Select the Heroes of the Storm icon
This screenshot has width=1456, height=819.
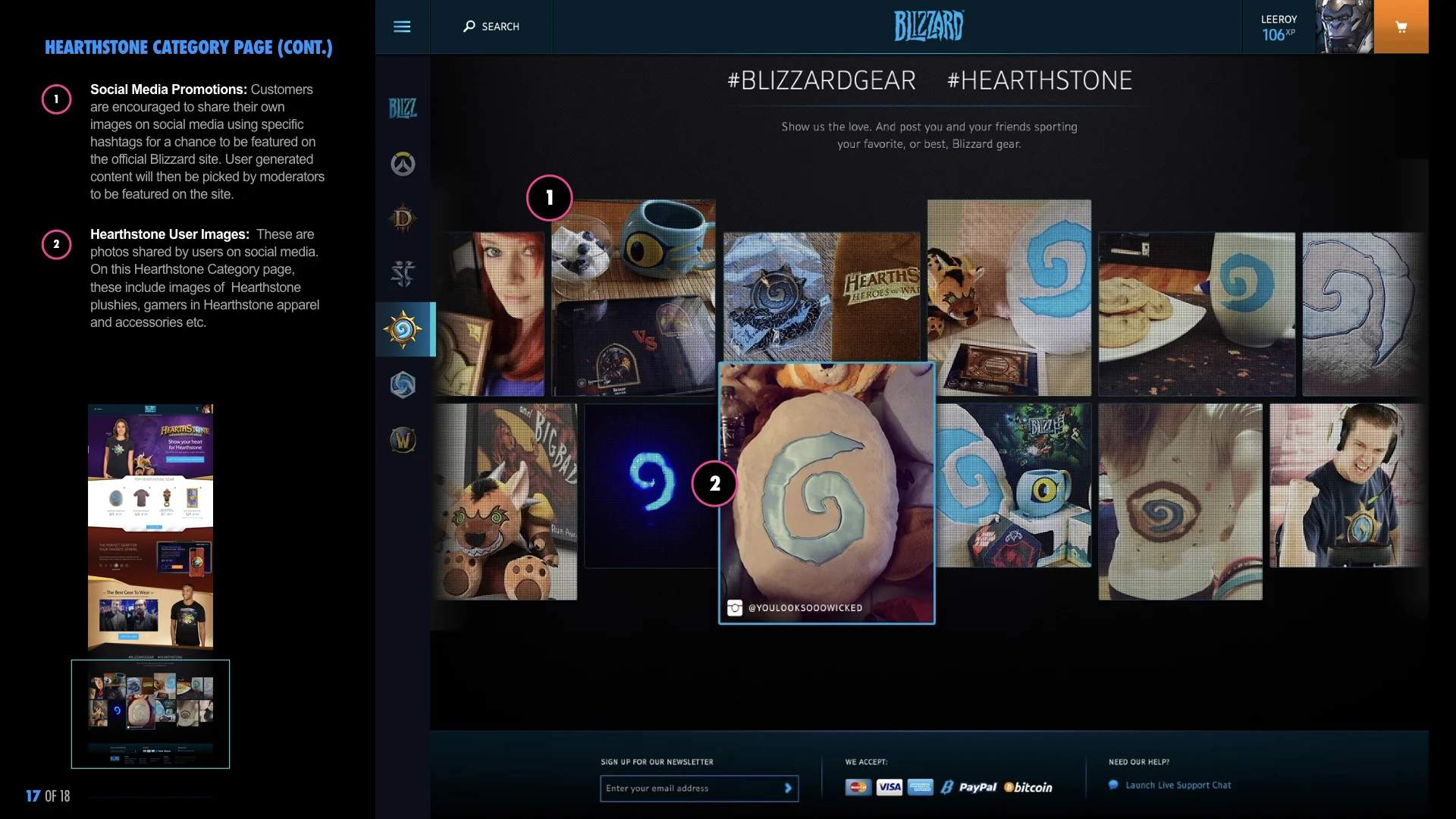[403, 384]
